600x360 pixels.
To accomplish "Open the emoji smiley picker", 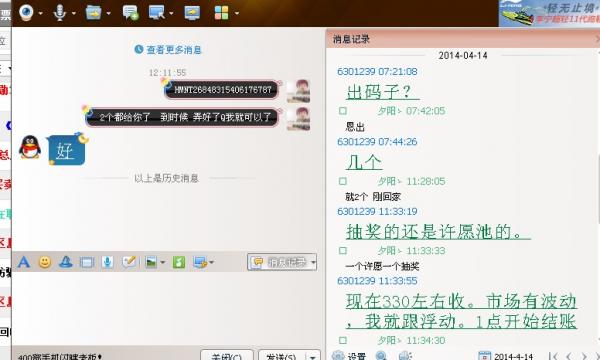I will (45, 262).
